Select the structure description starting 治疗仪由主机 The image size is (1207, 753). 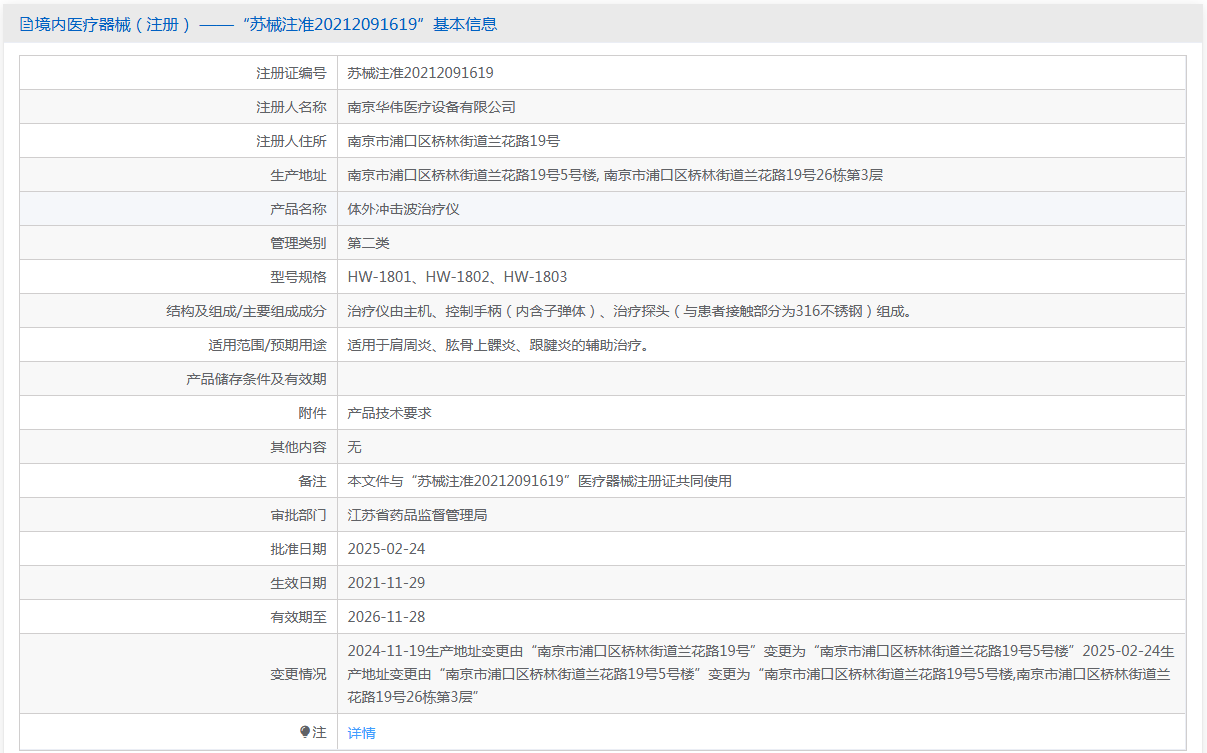[631, 311]
